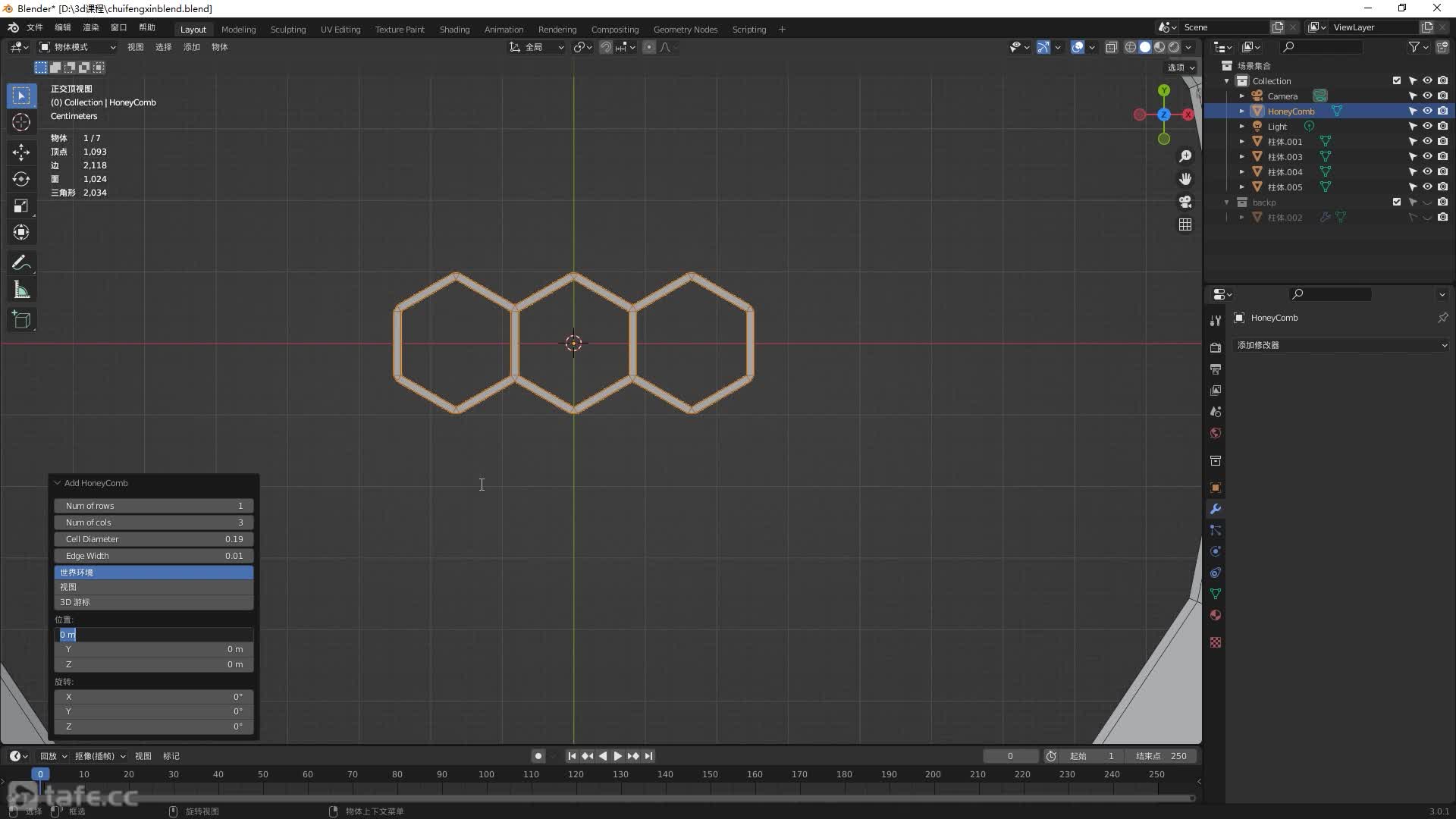Open transform orientation 全局 dropdown
Image resolution: width=1456 pixels, height=819 pixels.
pyautogui.click(x=537, y=47)
